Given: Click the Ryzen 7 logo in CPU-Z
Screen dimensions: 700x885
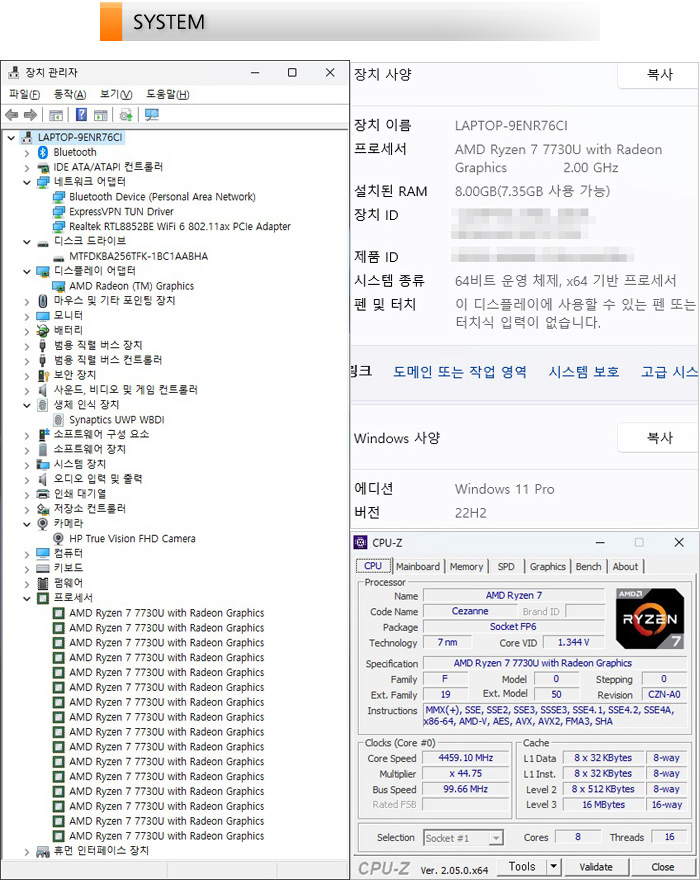Looking at the screenshot, I should click(x=650, y=618).
